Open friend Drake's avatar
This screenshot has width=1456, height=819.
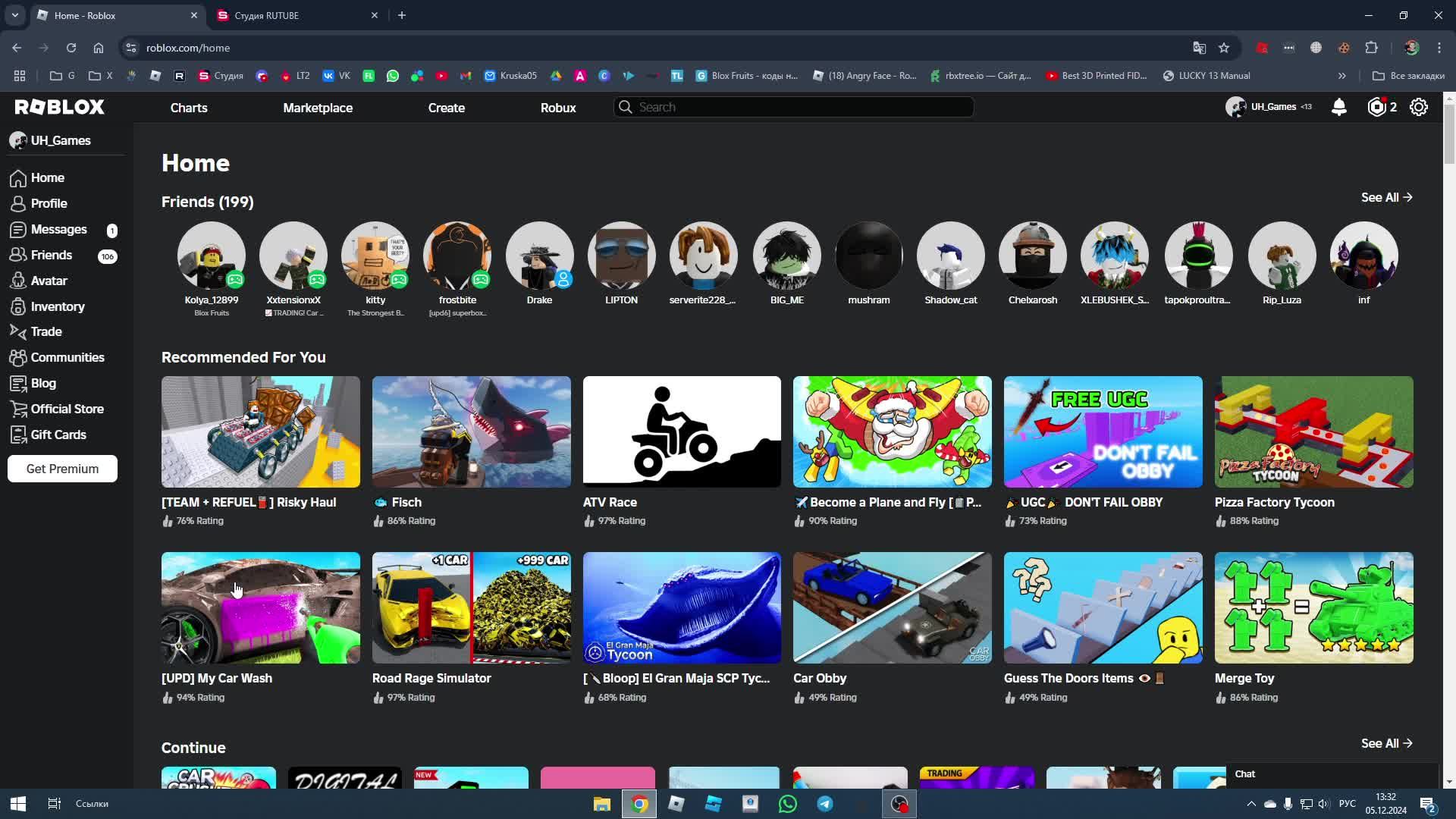[539, 256]
